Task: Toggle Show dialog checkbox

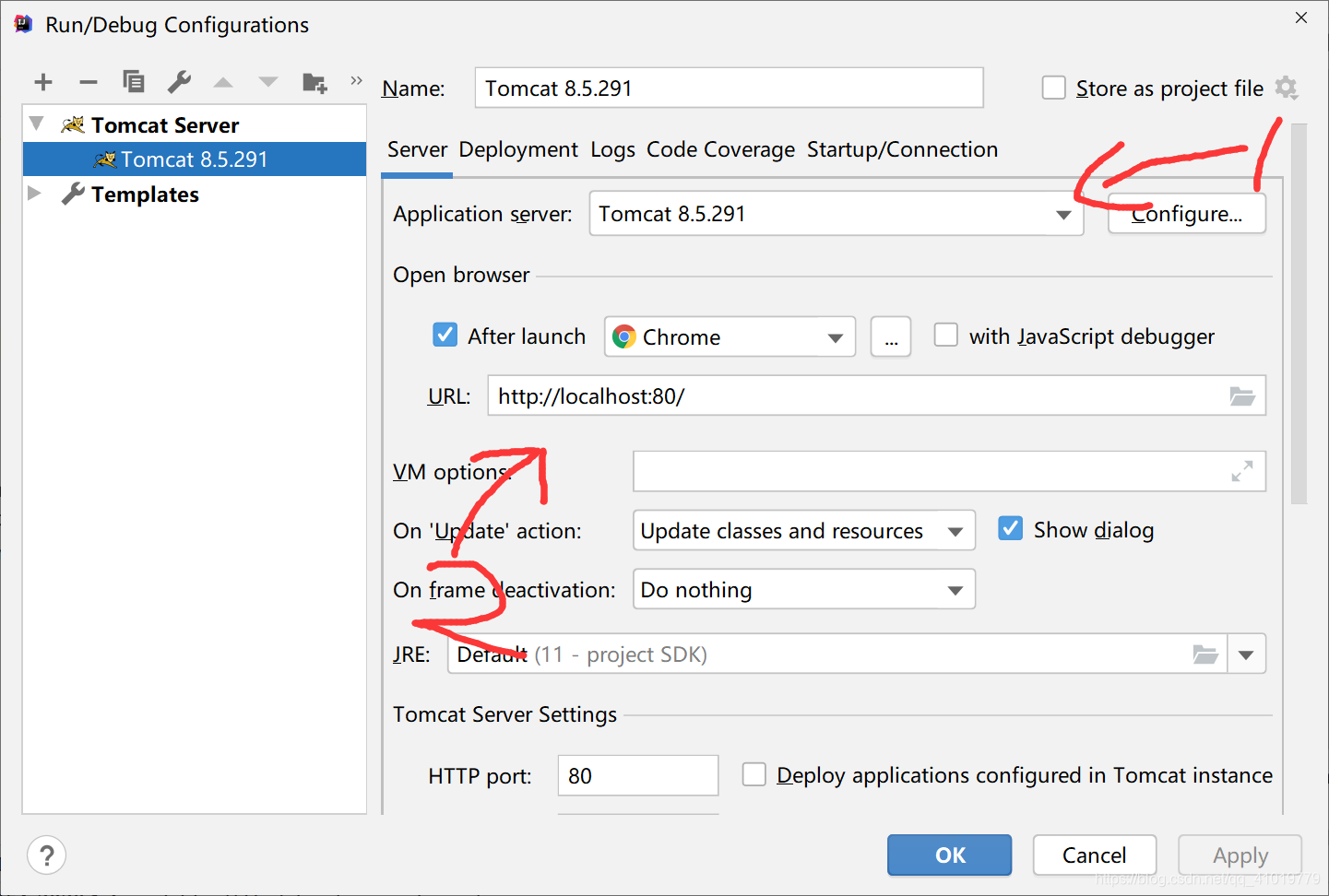Action: pyautogui.click(x=1010, y=528)
